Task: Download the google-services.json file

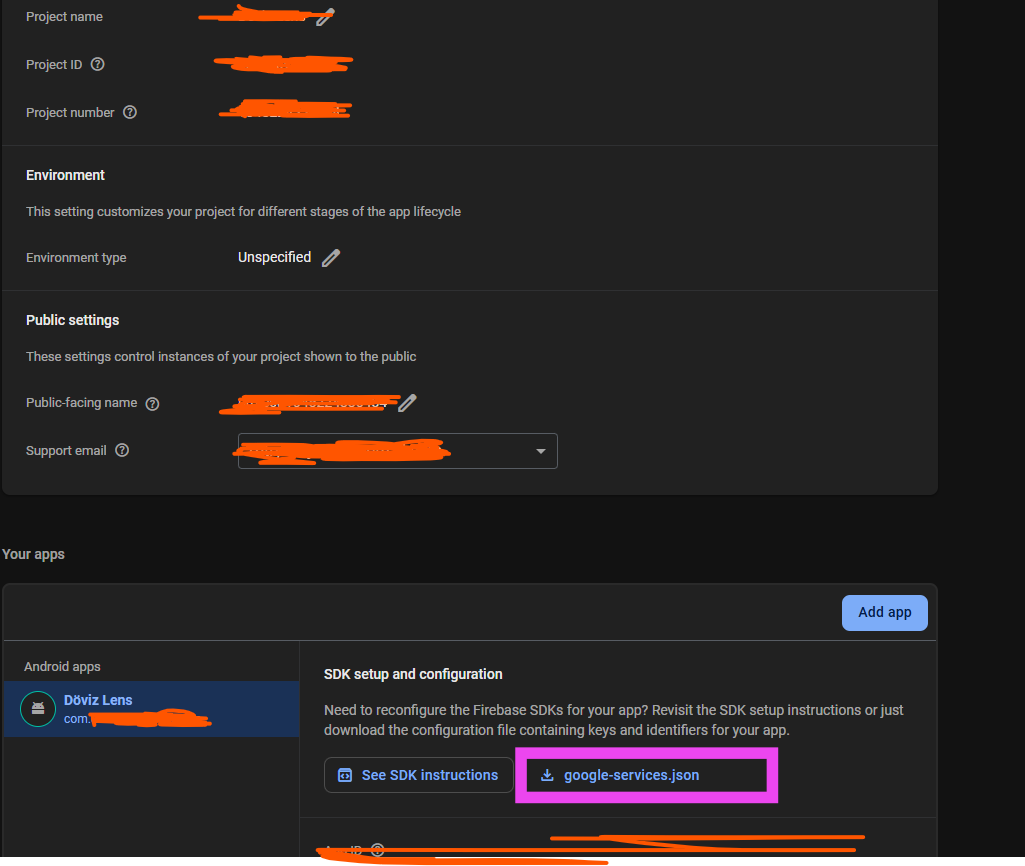Action: click(631, 775)
